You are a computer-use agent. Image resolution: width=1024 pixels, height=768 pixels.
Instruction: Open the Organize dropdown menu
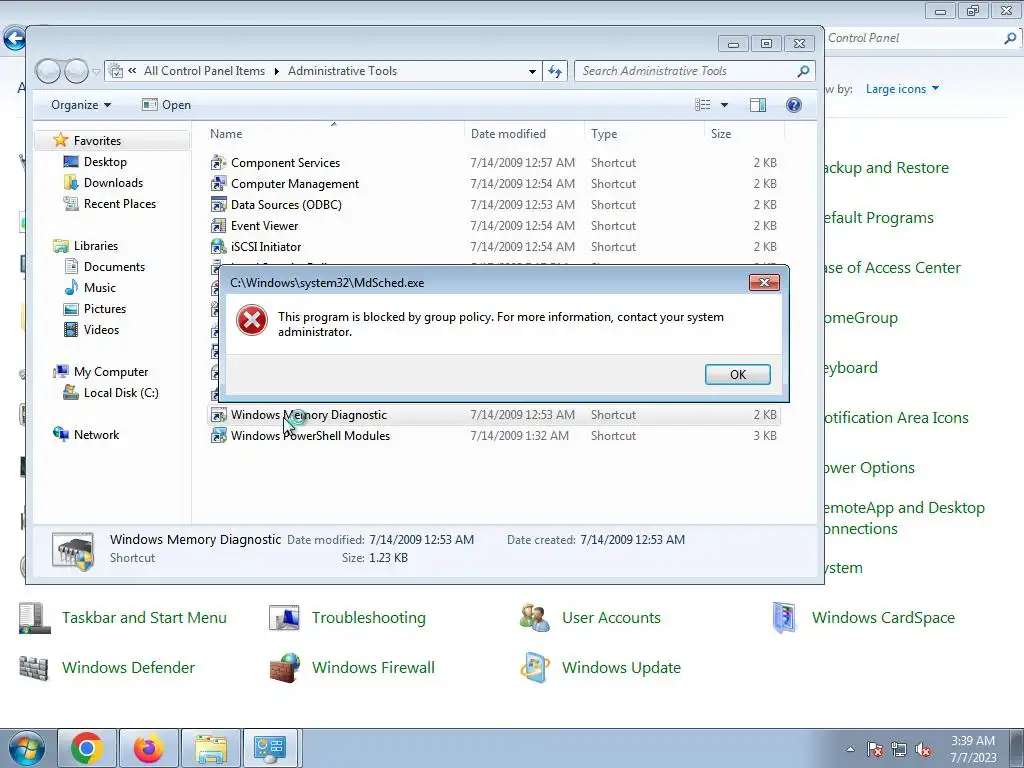coord(81,104)
